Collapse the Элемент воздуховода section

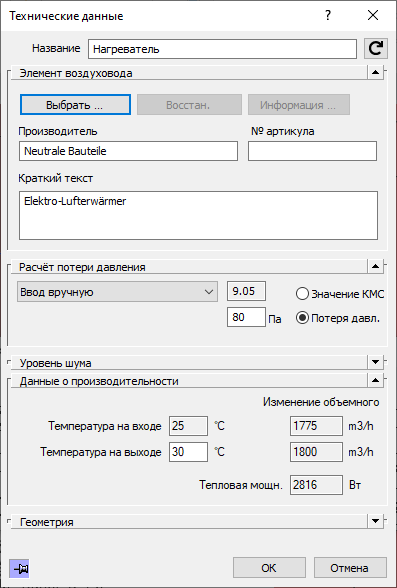click(x=376, y=72)
